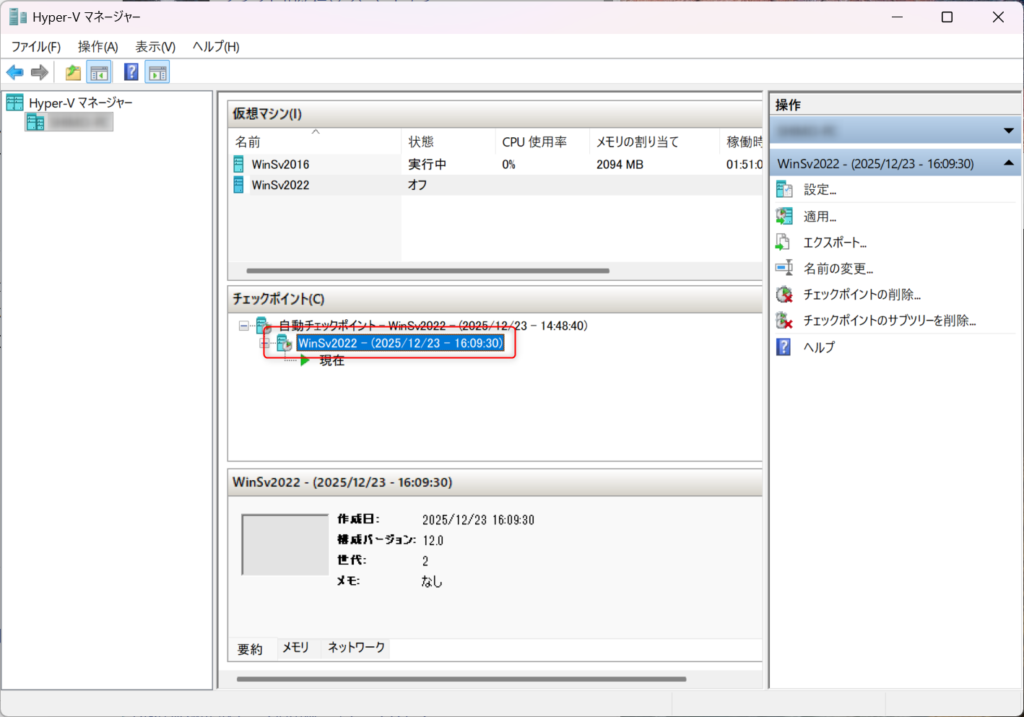Click チェックポイントのサブツリーを削除... action
The height and width of the screenshot is (717, 1024).
889,320
